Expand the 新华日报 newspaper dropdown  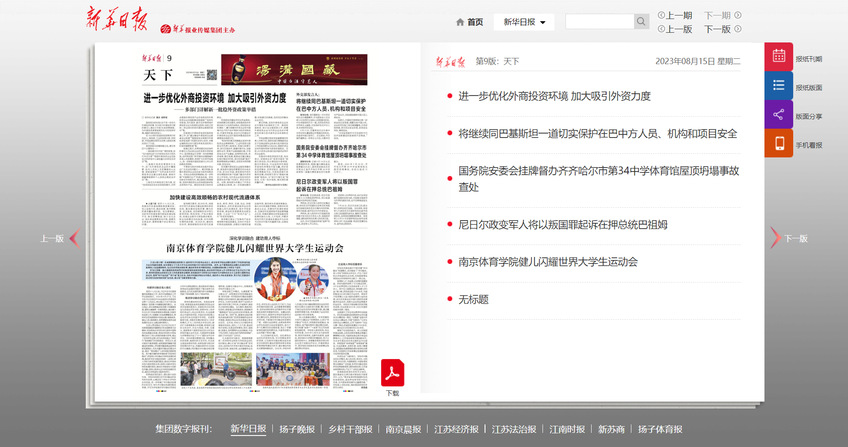[526, 22]
